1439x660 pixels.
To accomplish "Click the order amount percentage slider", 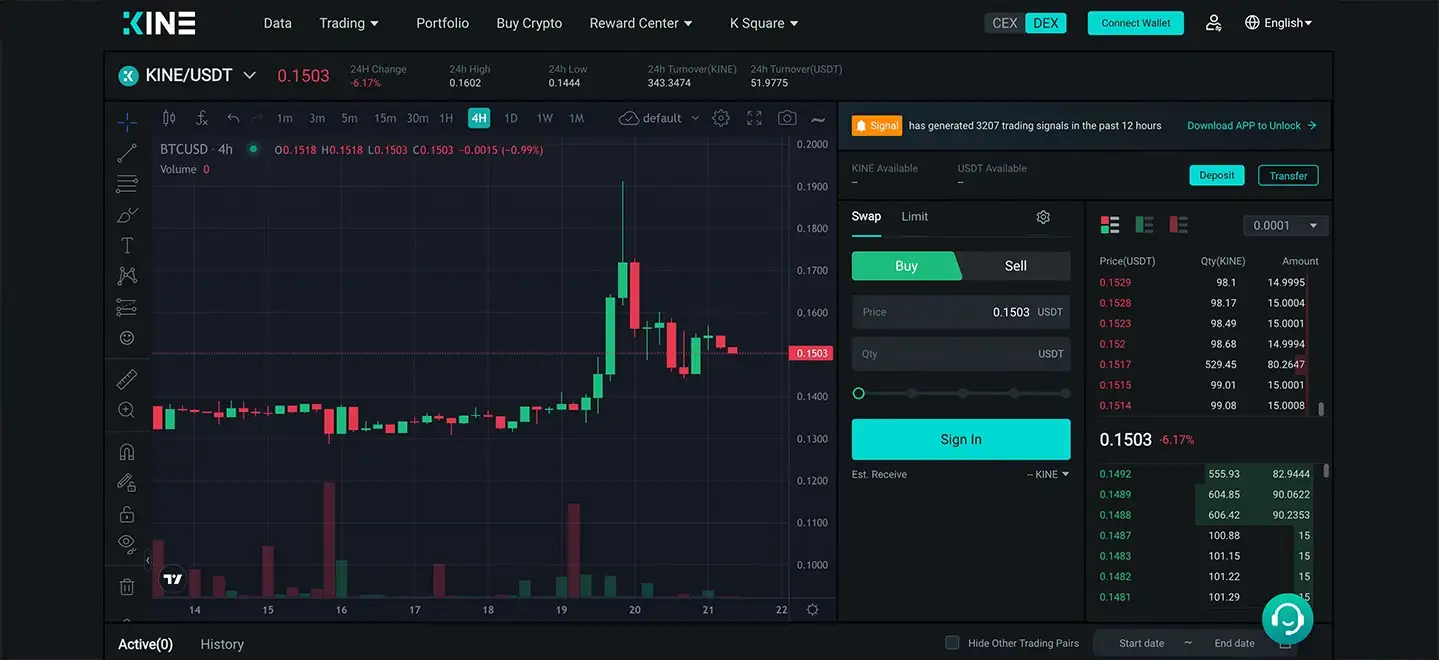I will pos(961,394).
